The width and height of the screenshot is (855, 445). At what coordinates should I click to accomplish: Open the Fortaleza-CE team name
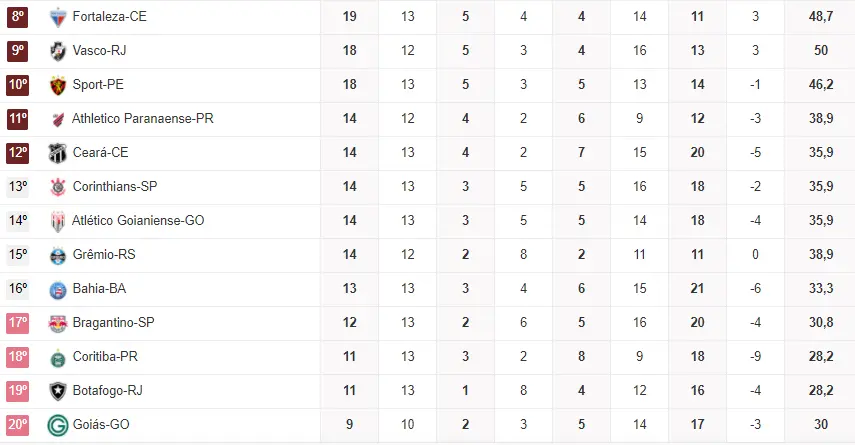tap(109, 17)
